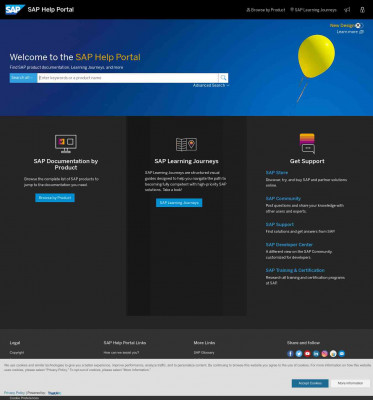The image size is (373, 400).
Task: Open the SAP Developer Center link
Action: 289,245
